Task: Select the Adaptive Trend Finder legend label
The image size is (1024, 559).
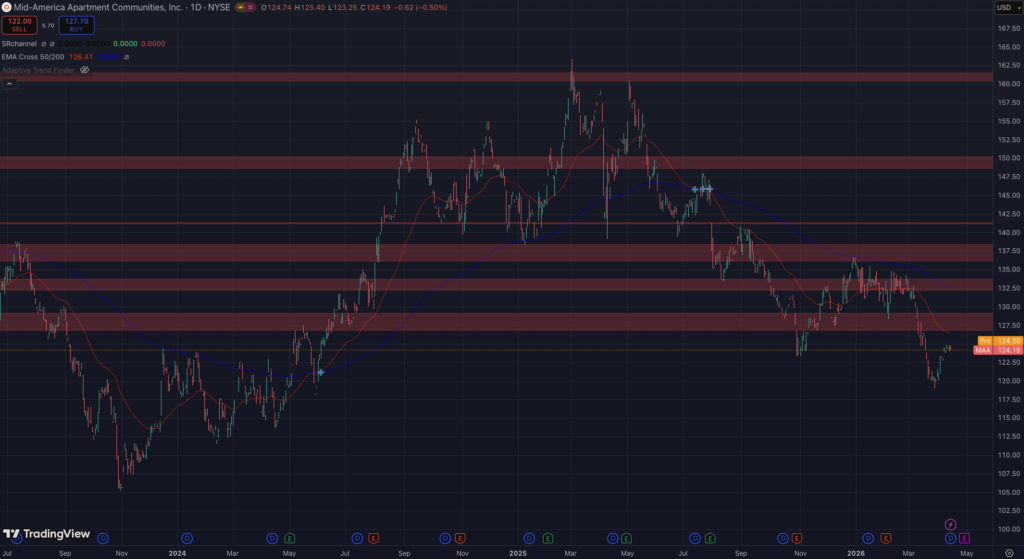Action: [x=38, y=70]
